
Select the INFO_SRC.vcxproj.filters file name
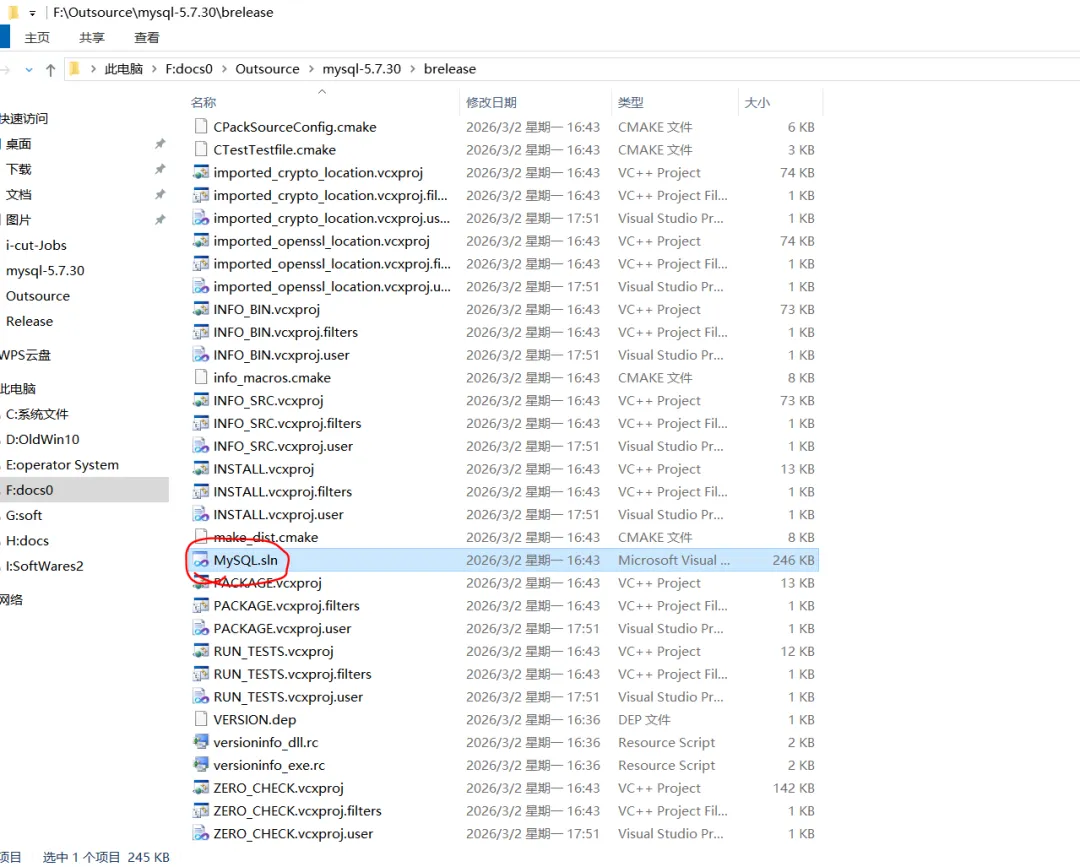tap(287, 424)
